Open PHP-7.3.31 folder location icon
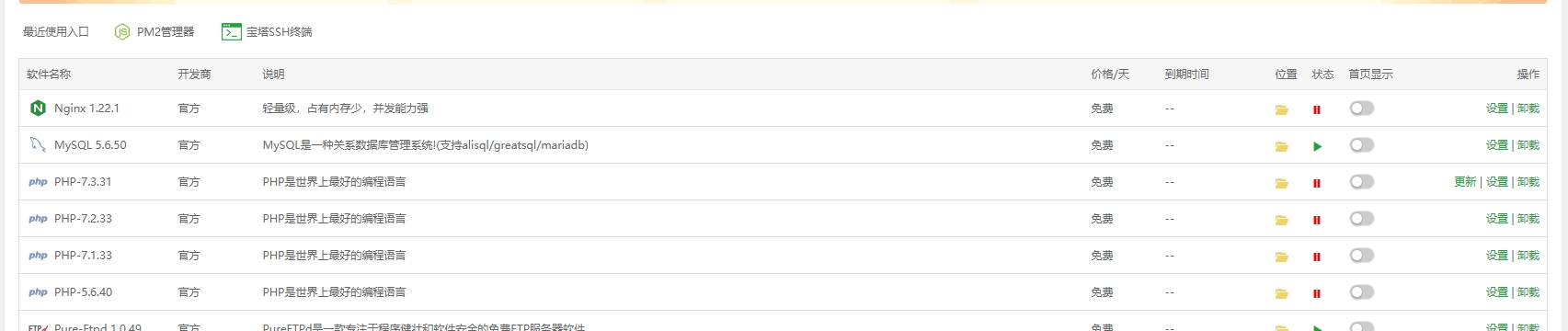 pyautogui.click(x=1281, y=183)
